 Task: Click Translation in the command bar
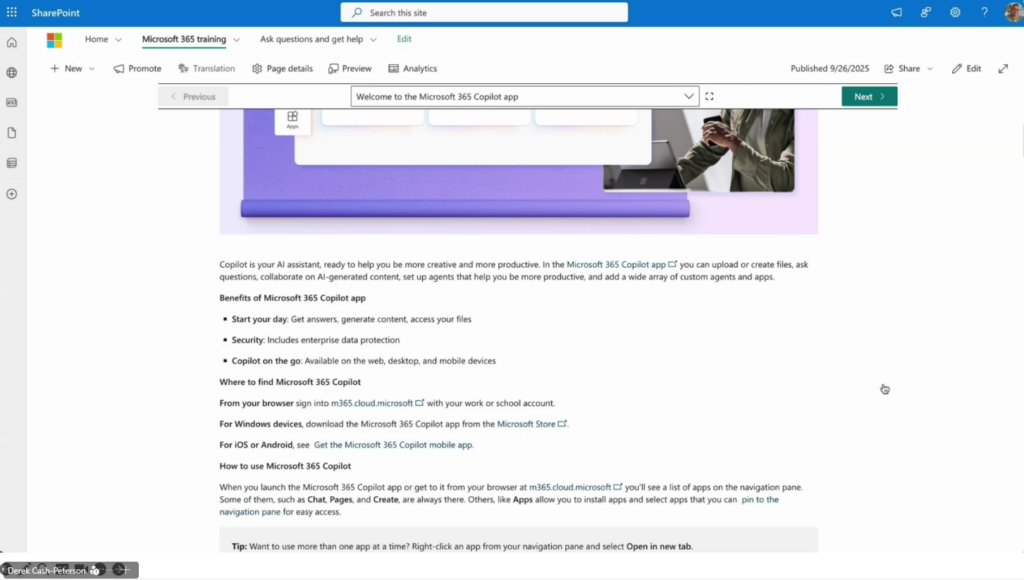206,68
